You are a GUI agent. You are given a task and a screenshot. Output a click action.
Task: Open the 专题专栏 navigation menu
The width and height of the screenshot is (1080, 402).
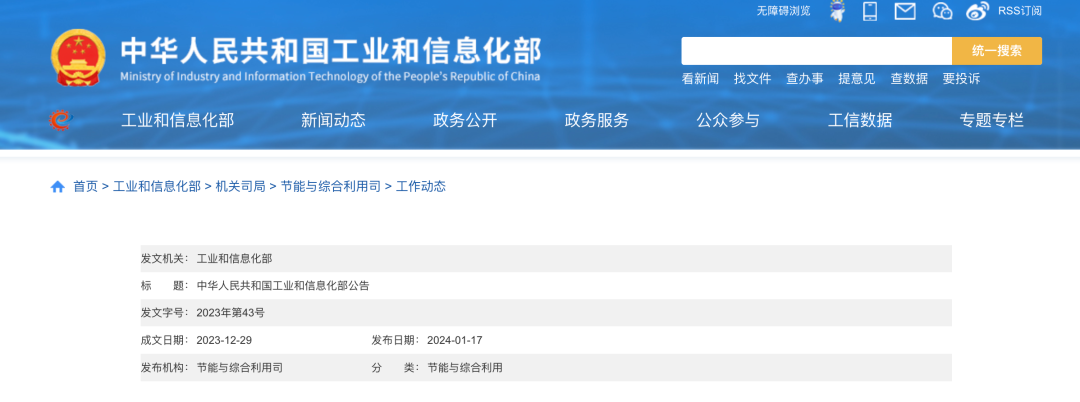[x=992, y=120]
